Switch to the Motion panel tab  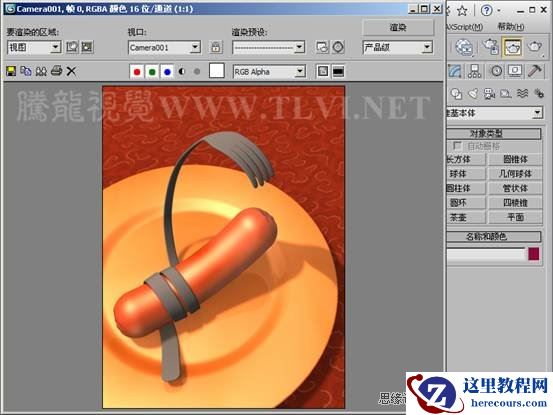coord(496,71)
